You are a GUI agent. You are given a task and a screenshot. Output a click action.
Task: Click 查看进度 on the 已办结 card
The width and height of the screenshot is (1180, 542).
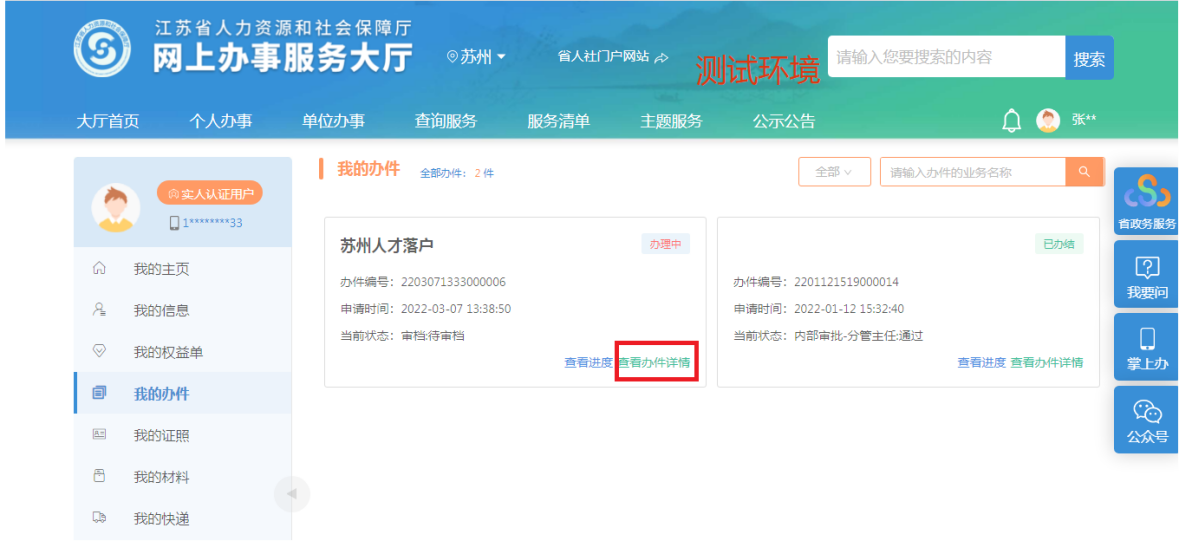[981, 363]
